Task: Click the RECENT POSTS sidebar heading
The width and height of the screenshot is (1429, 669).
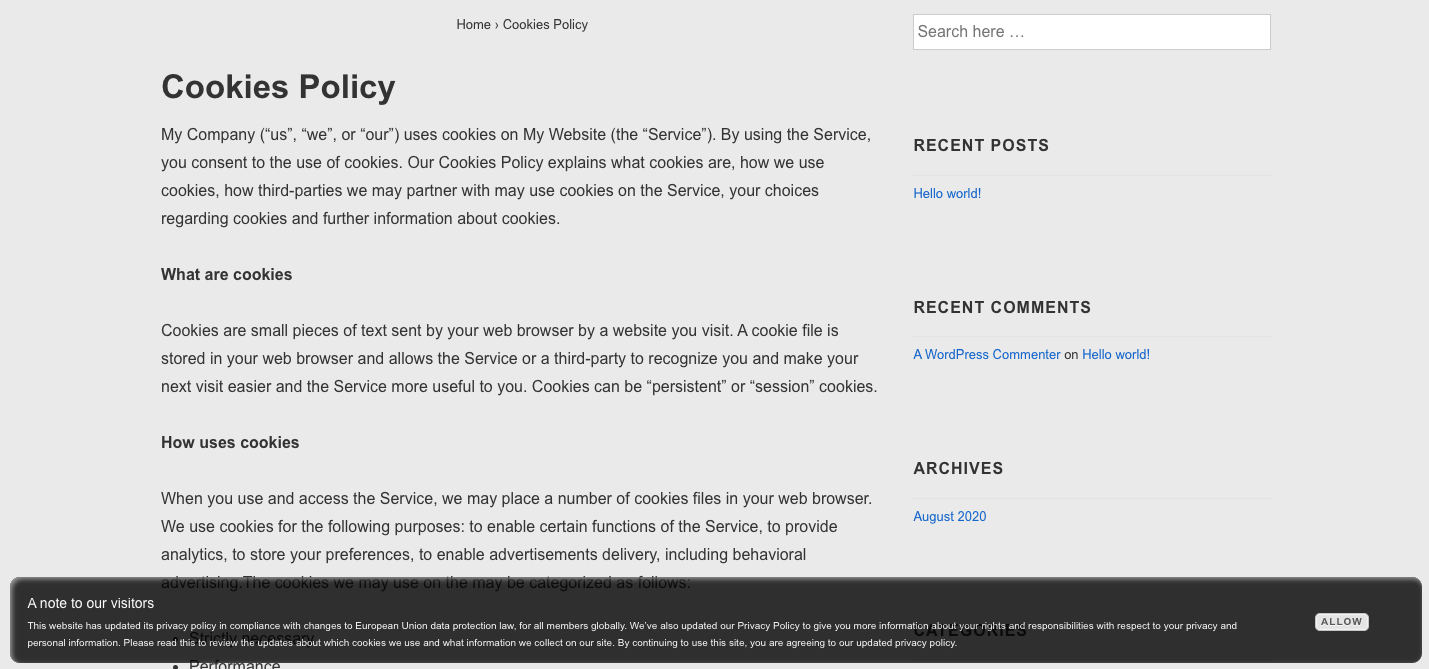Action: (x=981, y=145)
